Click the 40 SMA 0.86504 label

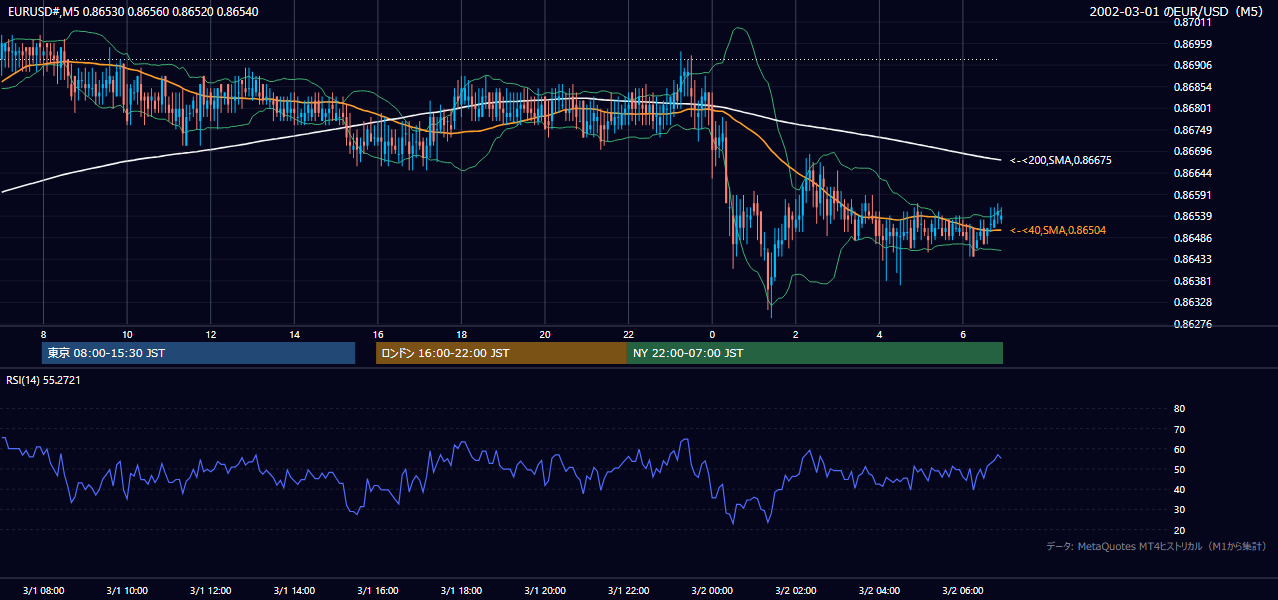click(1058, 230)
